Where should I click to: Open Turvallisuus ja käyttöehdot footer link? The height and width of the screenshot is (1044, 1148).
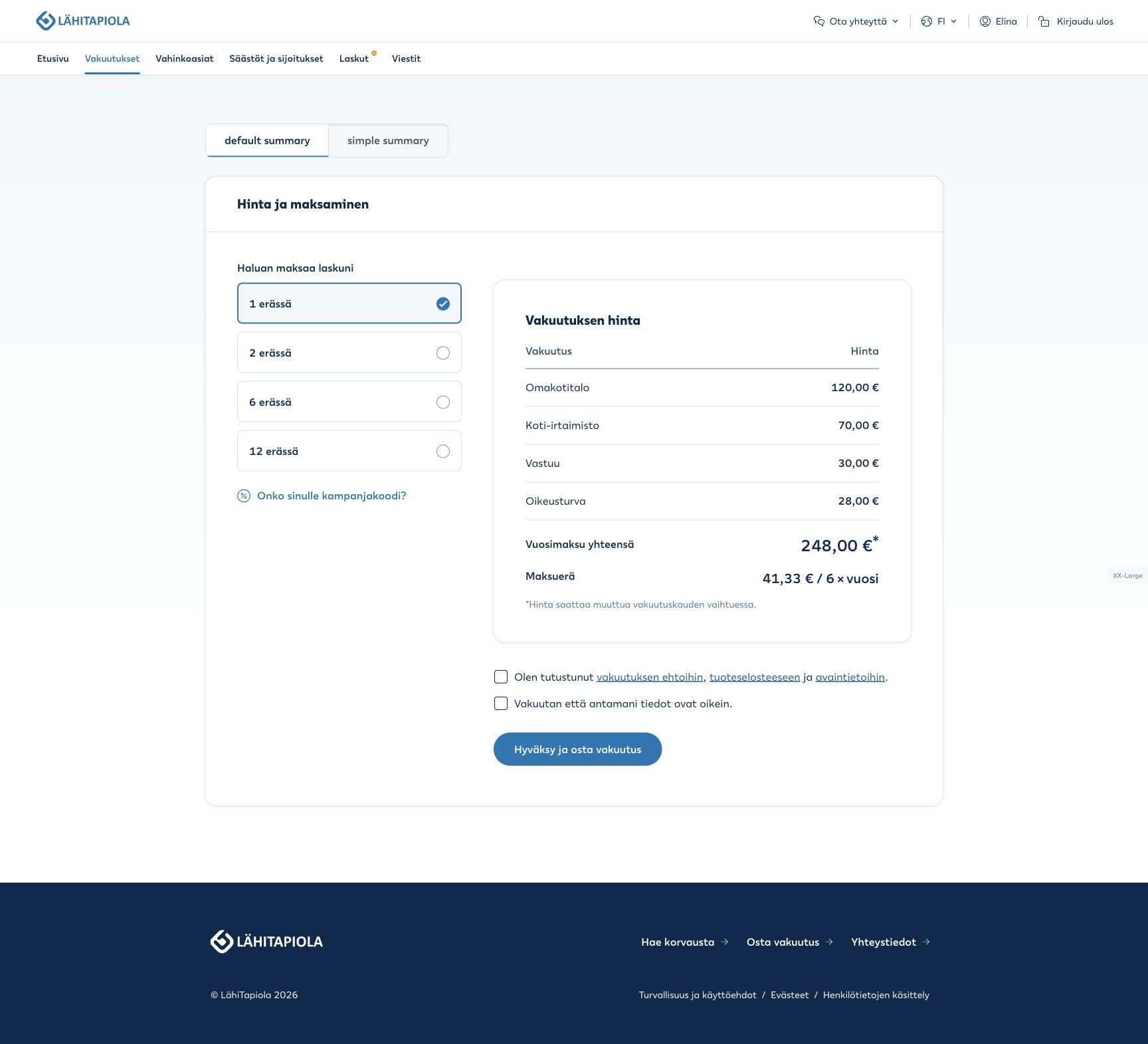click(698, 995)
